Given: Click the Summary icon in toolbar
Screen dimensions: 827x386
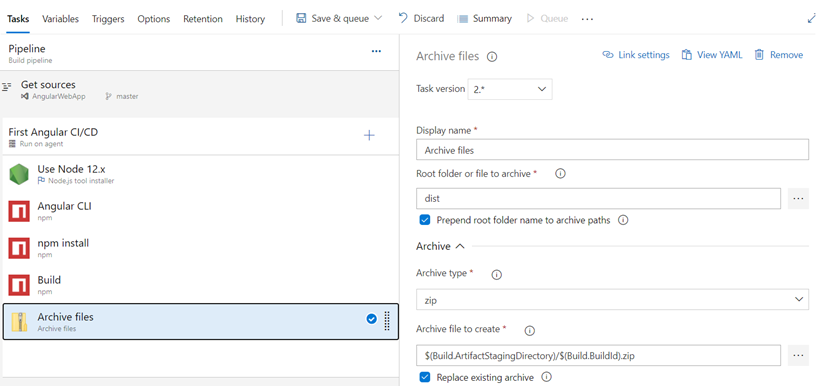Looking at the screenshot, I should pyautogui.click(x=463, y=19).
